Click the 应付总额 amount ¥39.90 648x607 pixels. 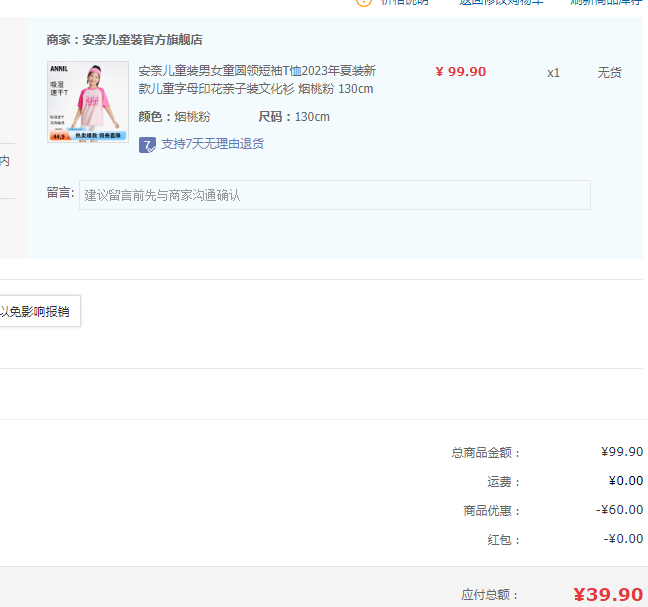(608, 595)
